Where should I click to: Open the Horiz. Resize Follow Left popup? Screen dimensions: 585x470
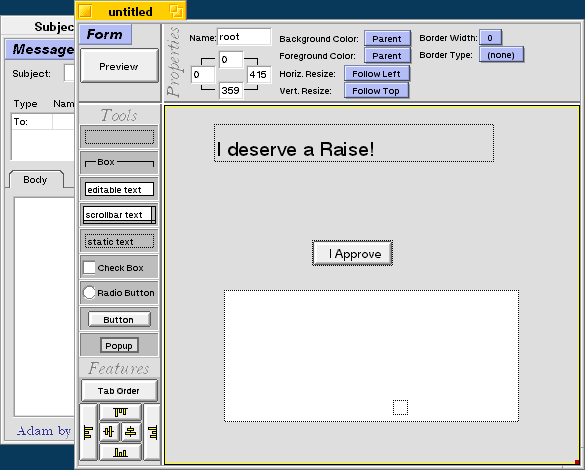(376, 73)
